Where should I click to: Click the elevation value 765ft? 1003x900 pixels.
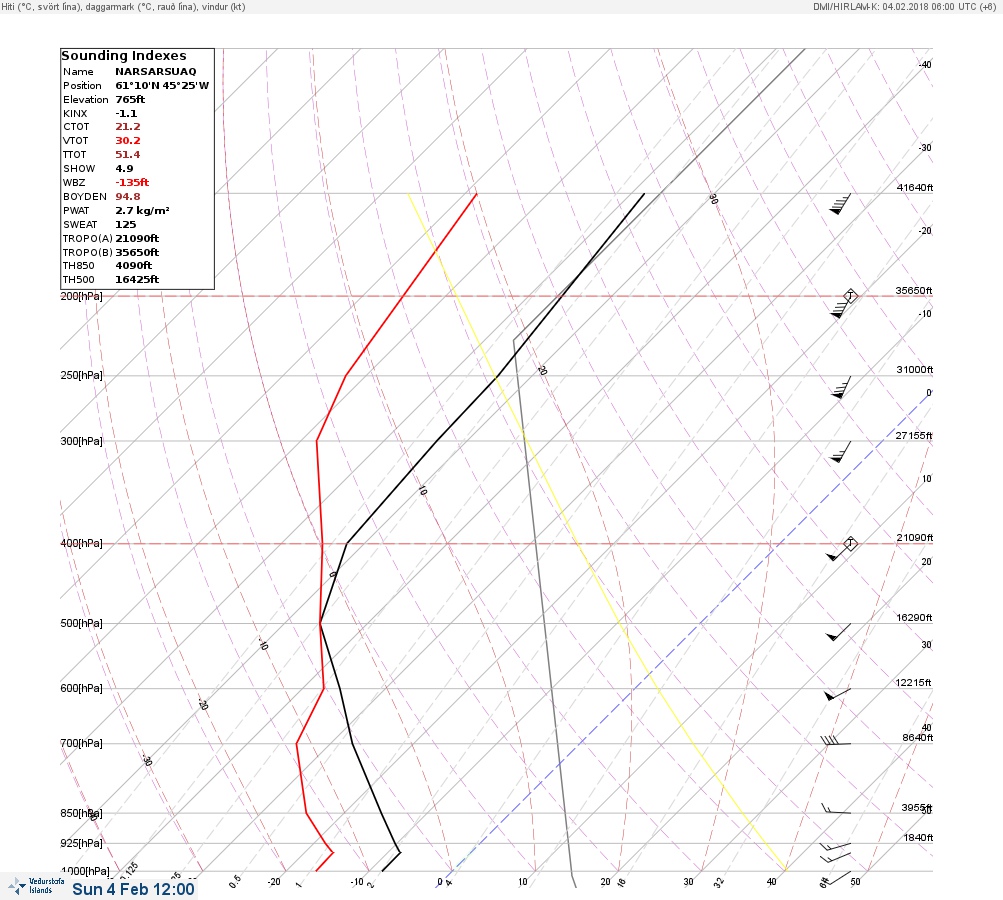pos(130,100)
